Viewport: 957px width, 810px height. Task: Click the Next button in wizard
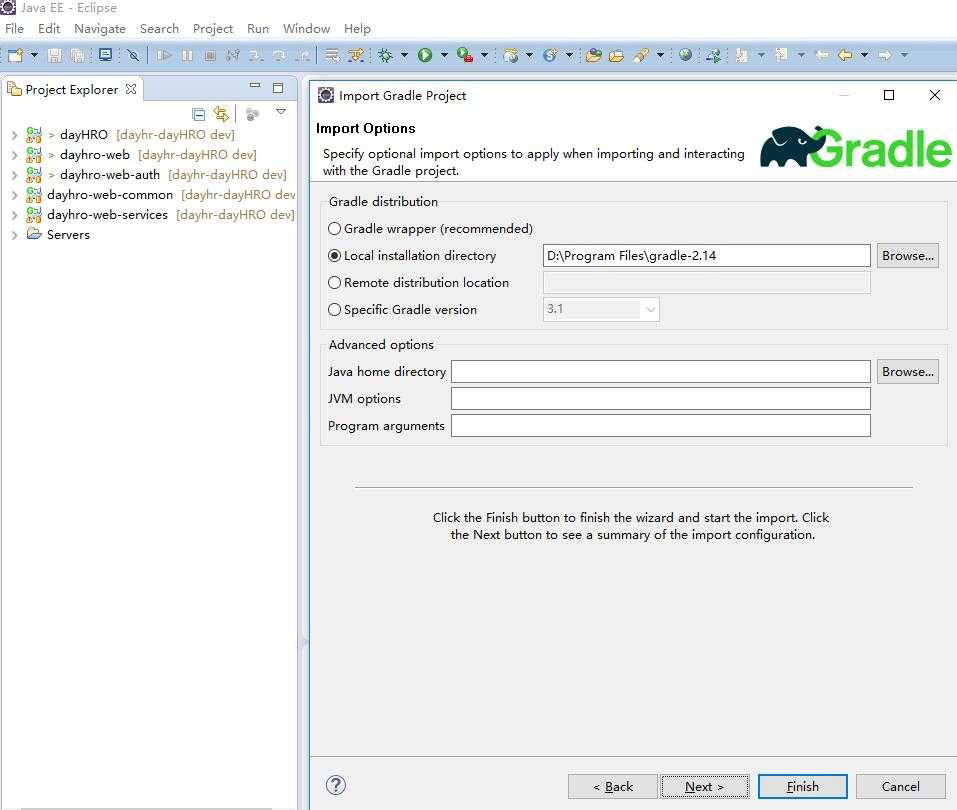705,787
